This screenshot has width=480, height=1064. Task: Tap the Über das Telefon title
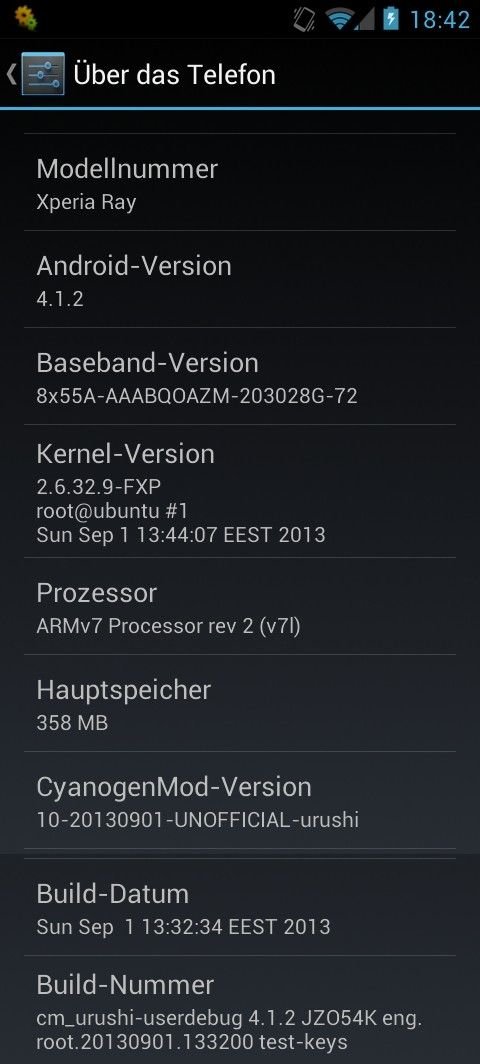174,74
